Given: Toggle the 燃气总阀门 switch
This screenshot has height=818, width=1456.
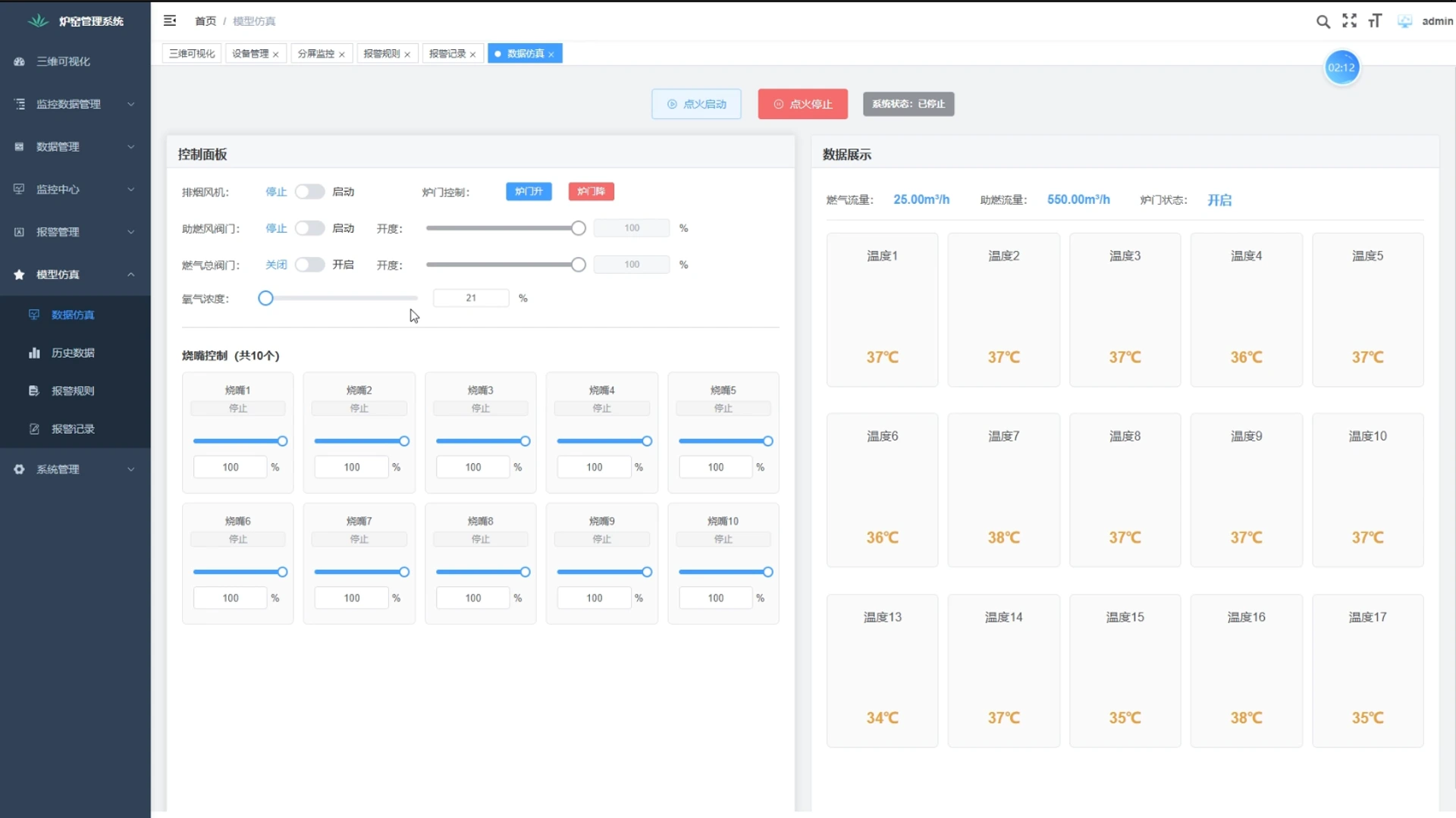Looking at the screenshot, I should click(309, 265).
